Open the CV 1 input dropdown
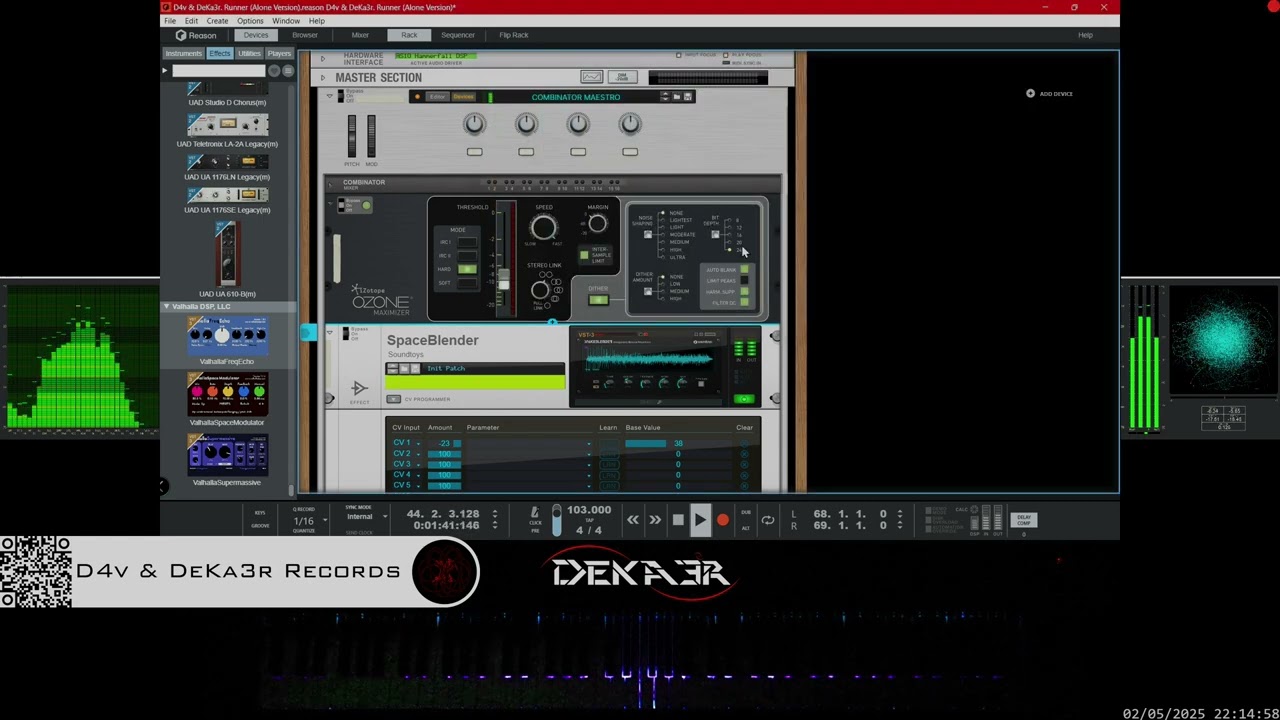This screenshot has width=1280, height=720. [x=419, y=443]
